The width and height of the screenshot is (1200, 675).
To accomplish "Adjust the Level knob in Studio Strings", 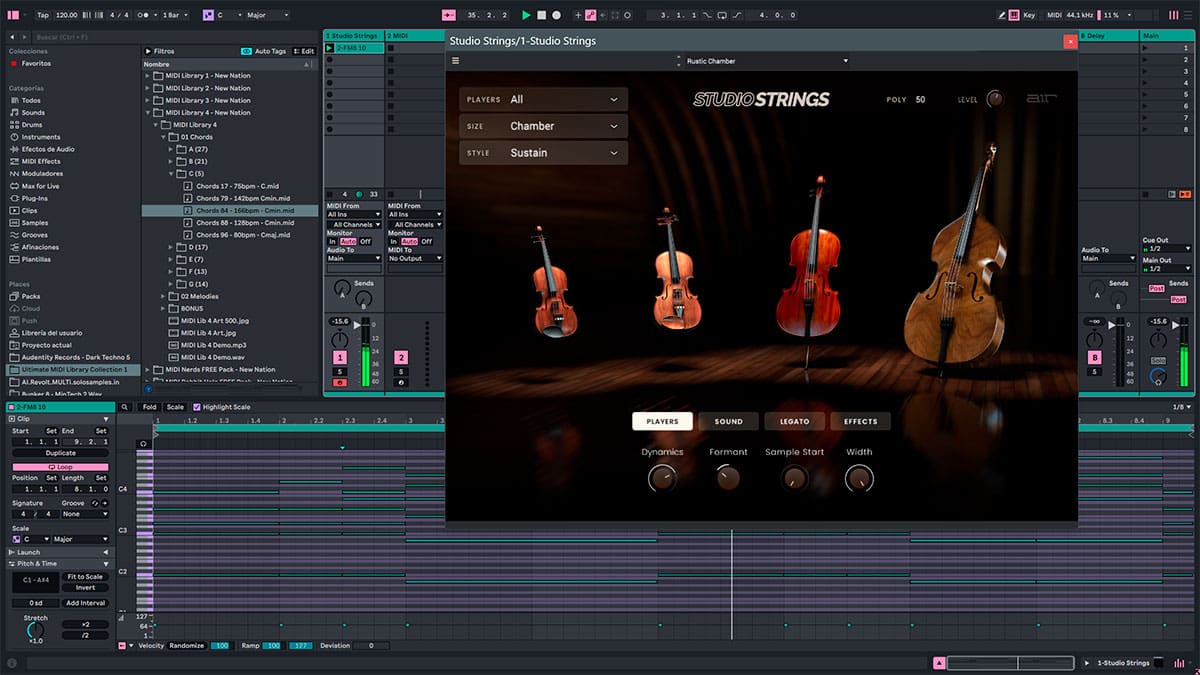I will point(995,99).
